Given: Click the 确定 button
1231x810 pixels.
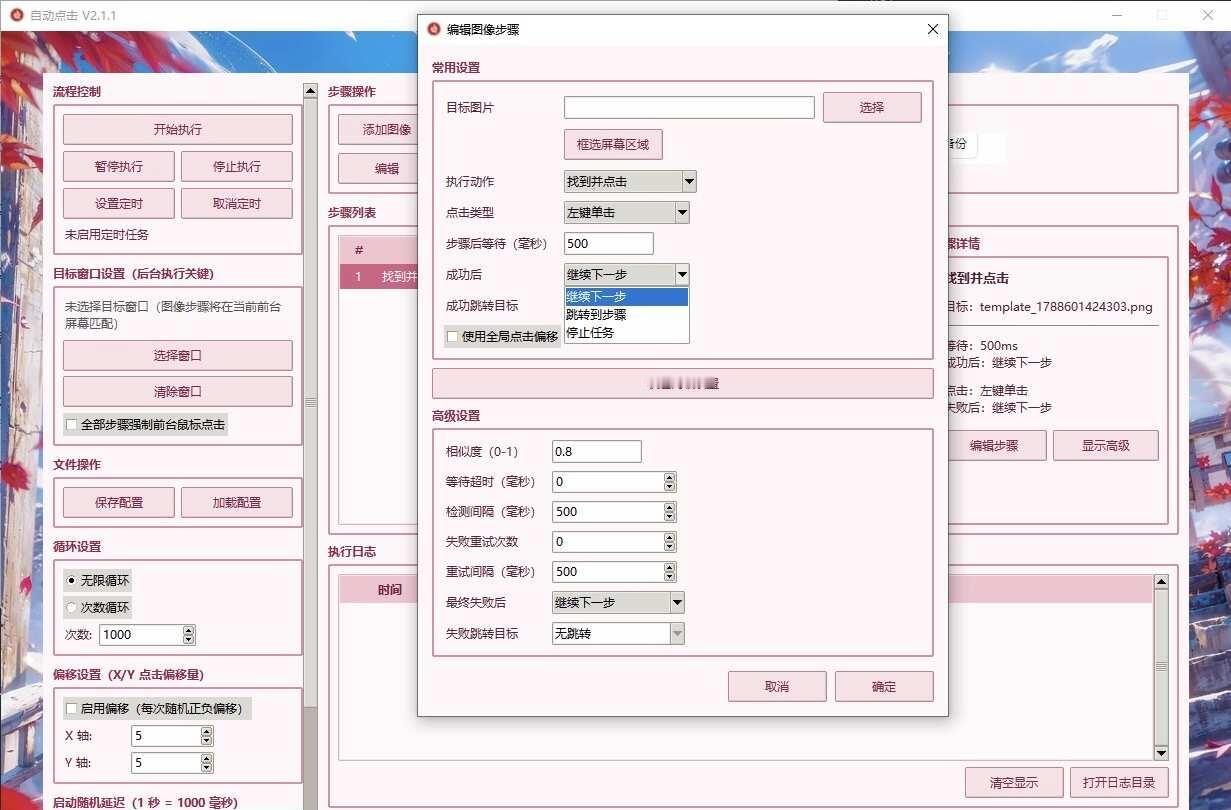Looking at the screenshot, I should pyautogui.click(x=884, y=687).
